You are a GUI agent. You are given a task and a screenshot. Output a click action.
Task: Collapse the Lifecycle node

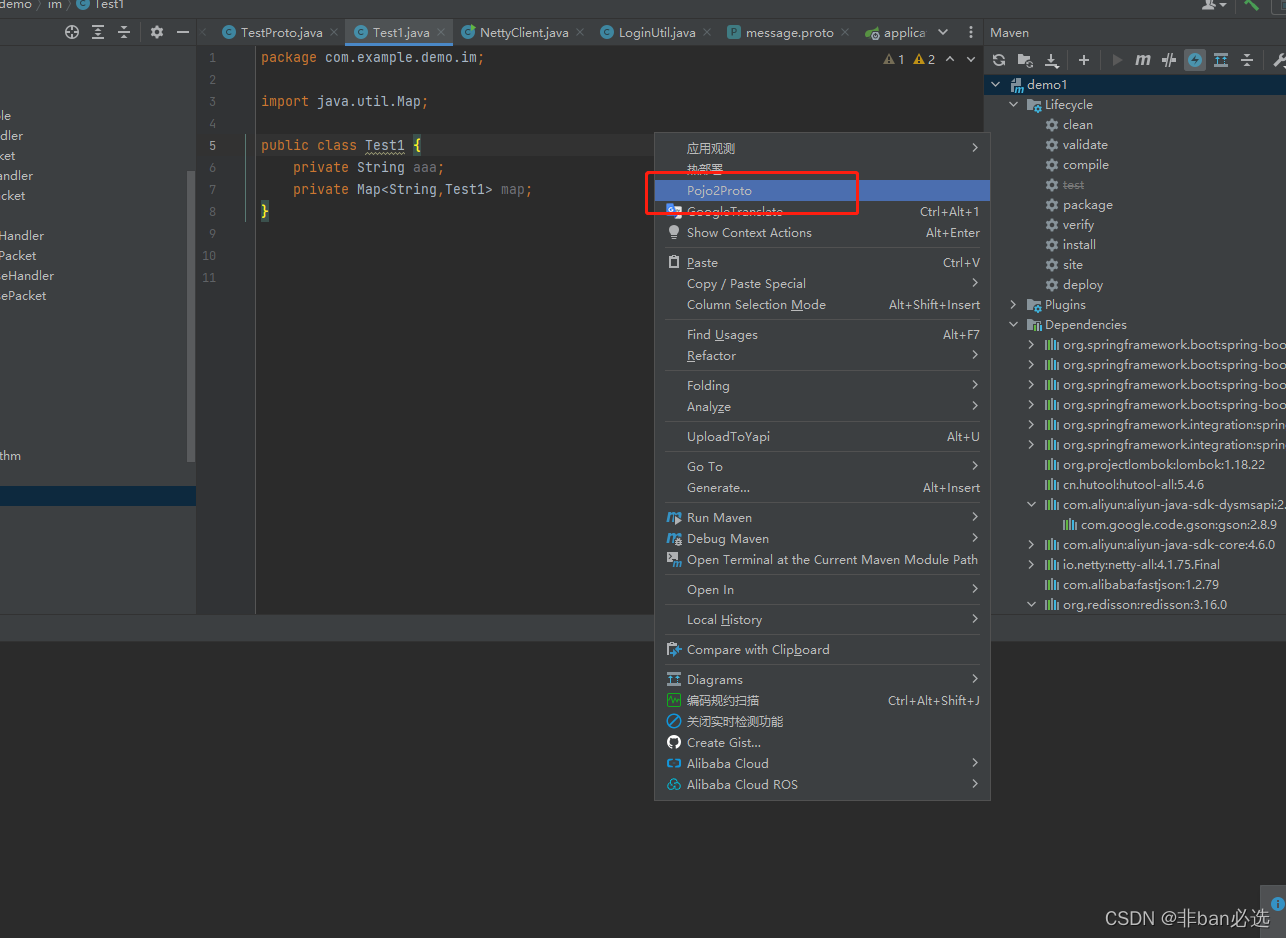(x=1012, y=104)
